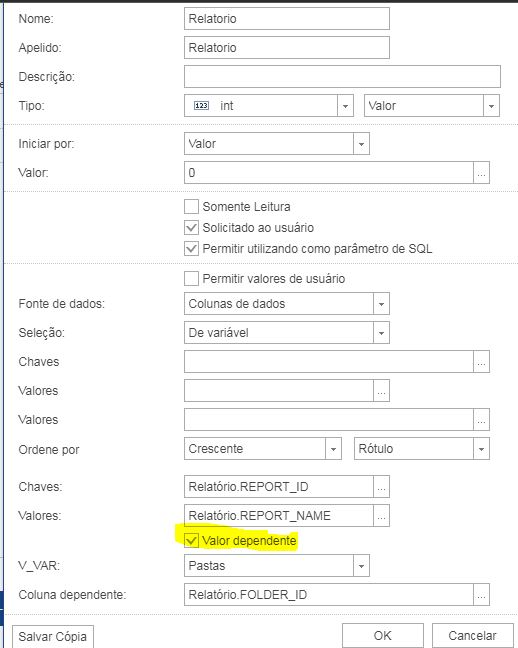This screenshot has height=648, width=518.
Task: Open the ellipsis editor for the upper Chaves field
Action: click(481, 362)
